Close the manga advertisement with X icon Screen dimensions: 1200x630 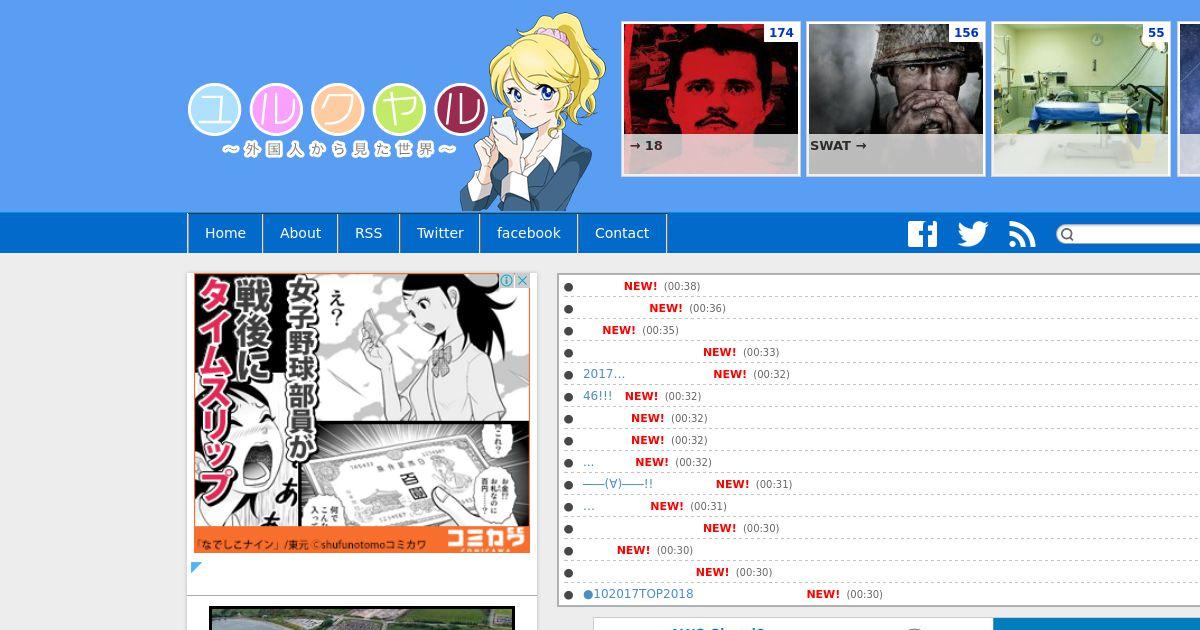pyautogui.click(x=522, y=281)
